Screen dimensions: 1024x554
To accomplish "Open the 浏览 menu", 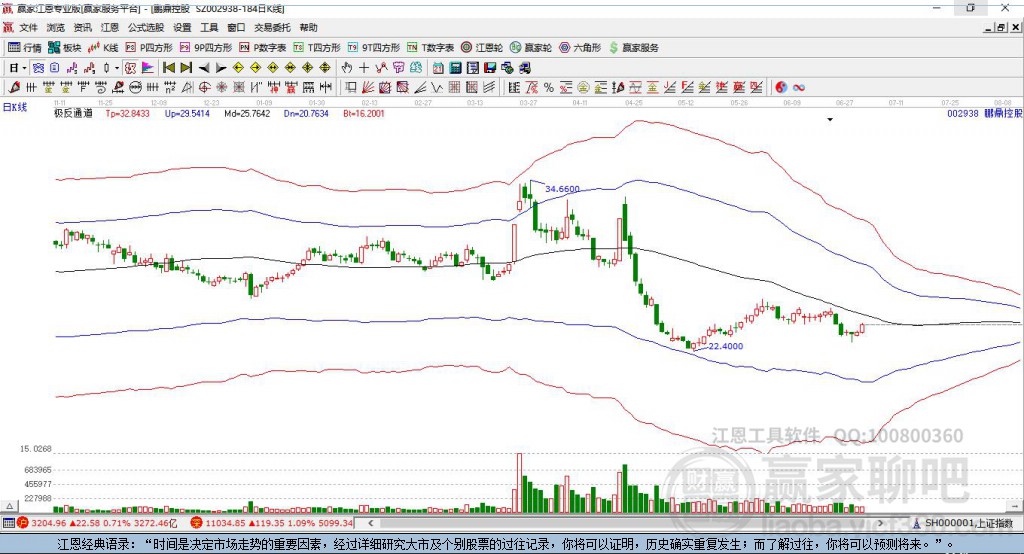I will pyautogui.click(x=56, y=27).
